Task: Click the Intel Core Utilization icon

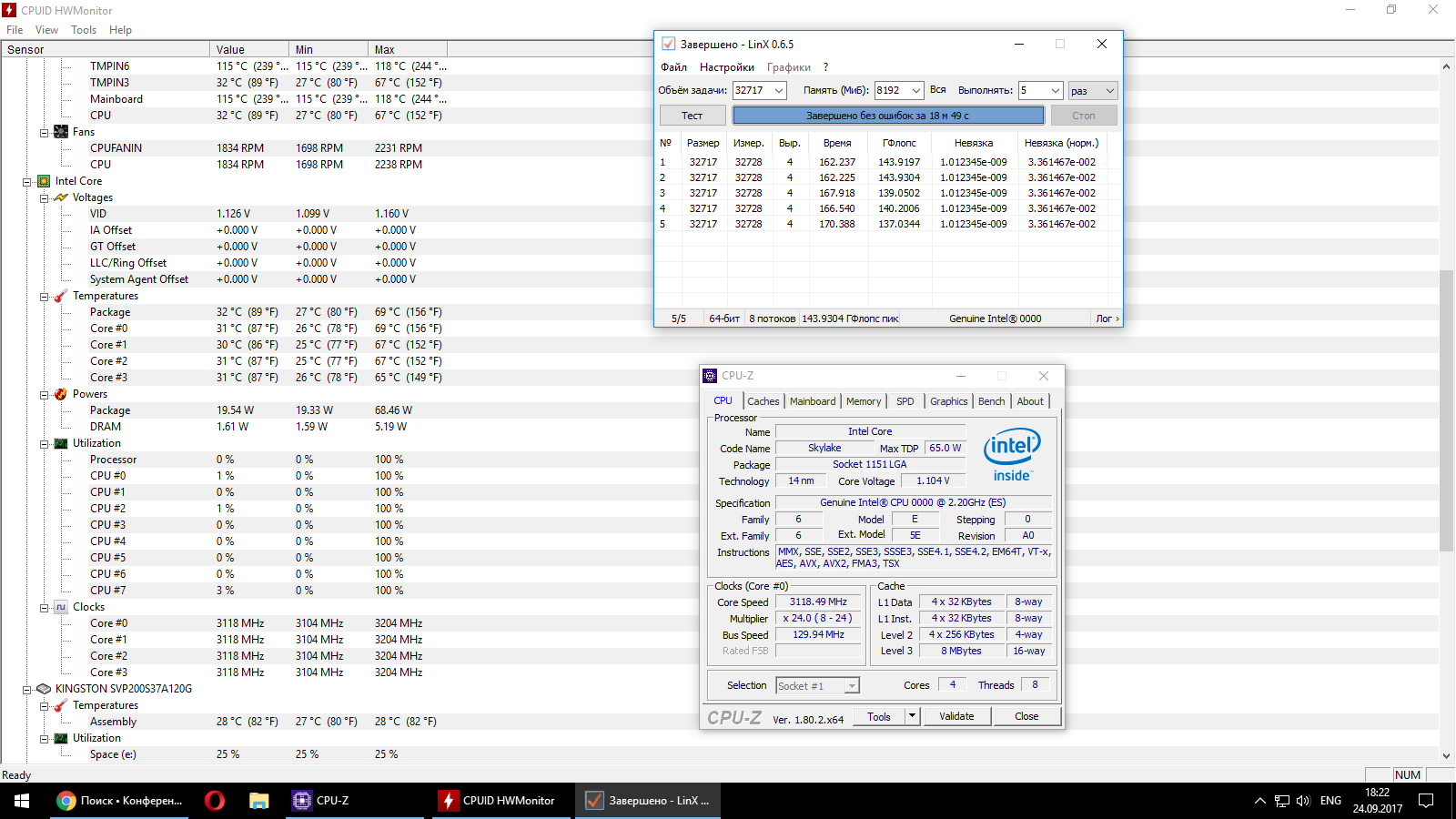Action: coord(61,443)
